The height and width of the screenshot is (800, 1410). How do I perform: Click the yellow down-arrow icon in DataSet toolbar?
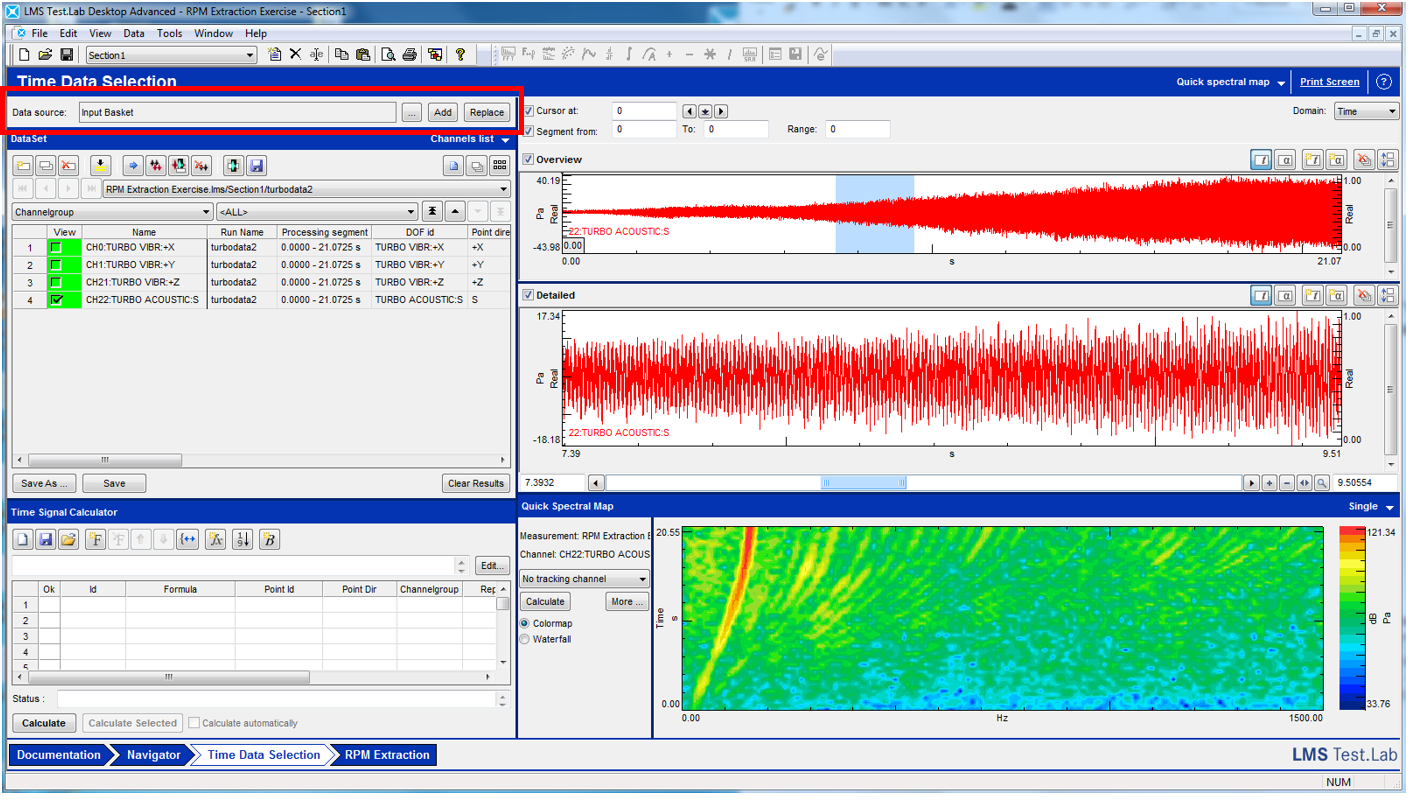[99, 166]
